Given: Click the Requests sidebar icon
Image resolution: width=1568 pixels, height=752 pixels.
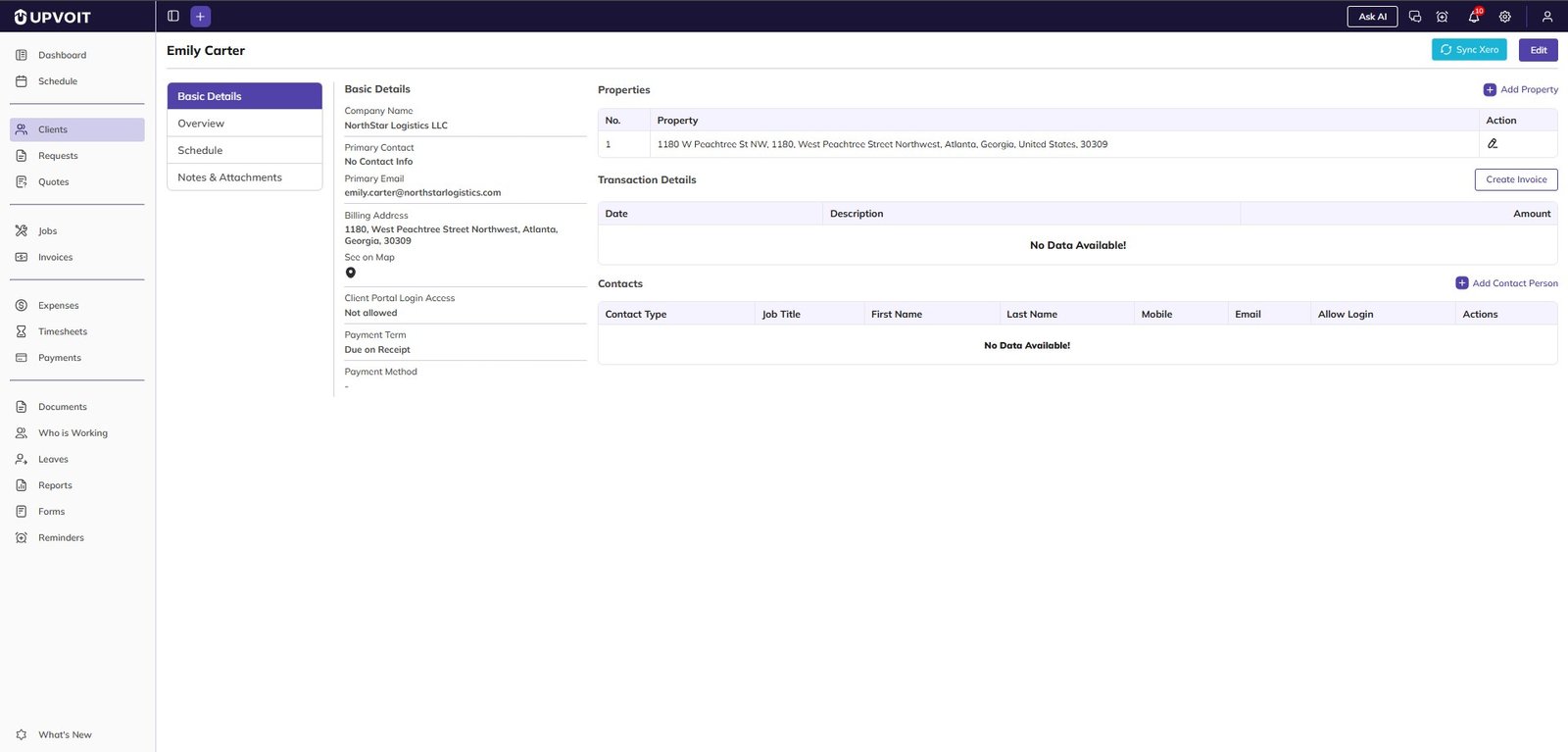Looking at the screenshot, I should point(22,156).
